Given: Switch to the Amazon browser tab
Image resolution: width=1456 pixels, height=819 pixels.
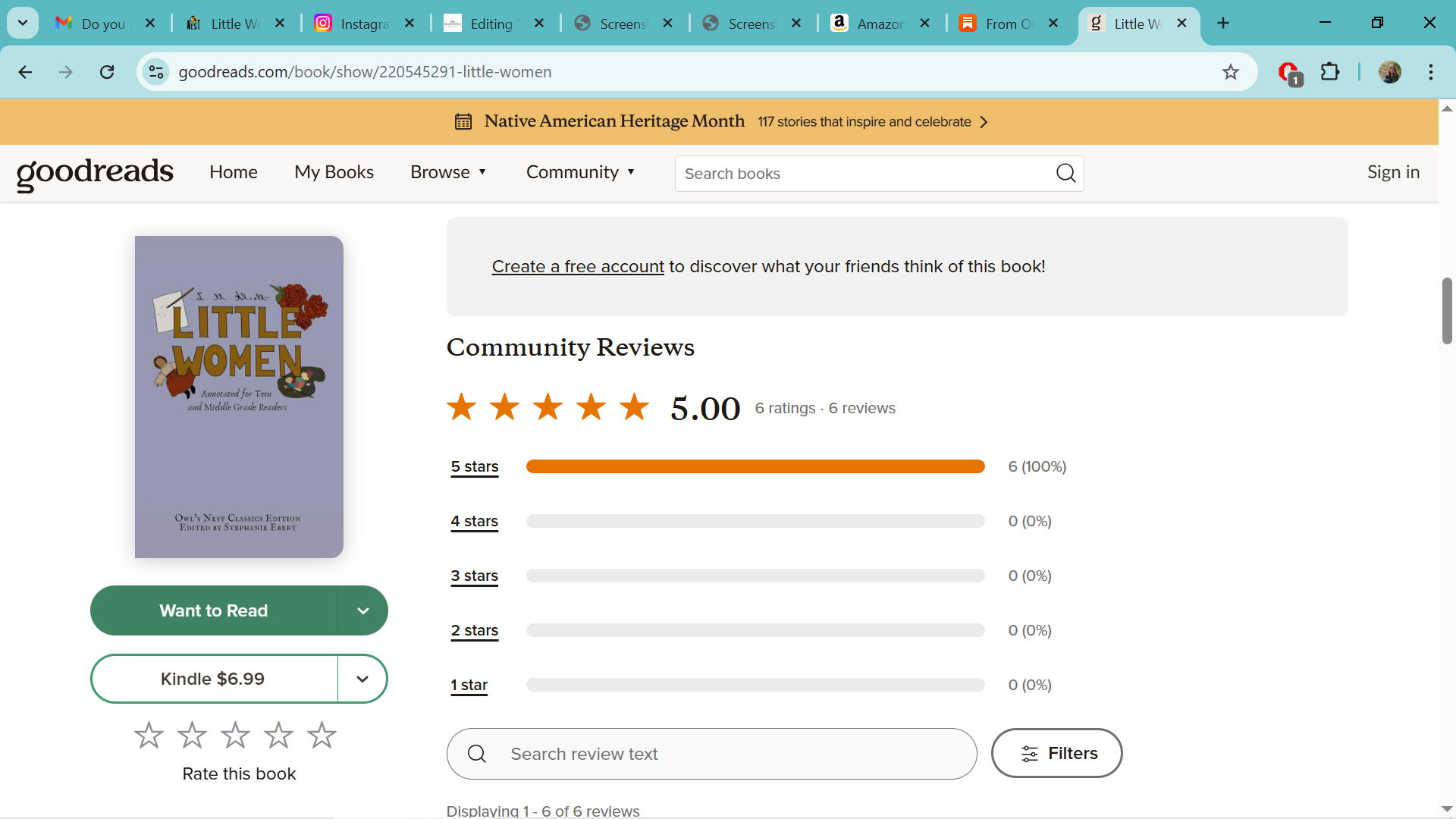Looking at the screenshot, I should [880, 24].
